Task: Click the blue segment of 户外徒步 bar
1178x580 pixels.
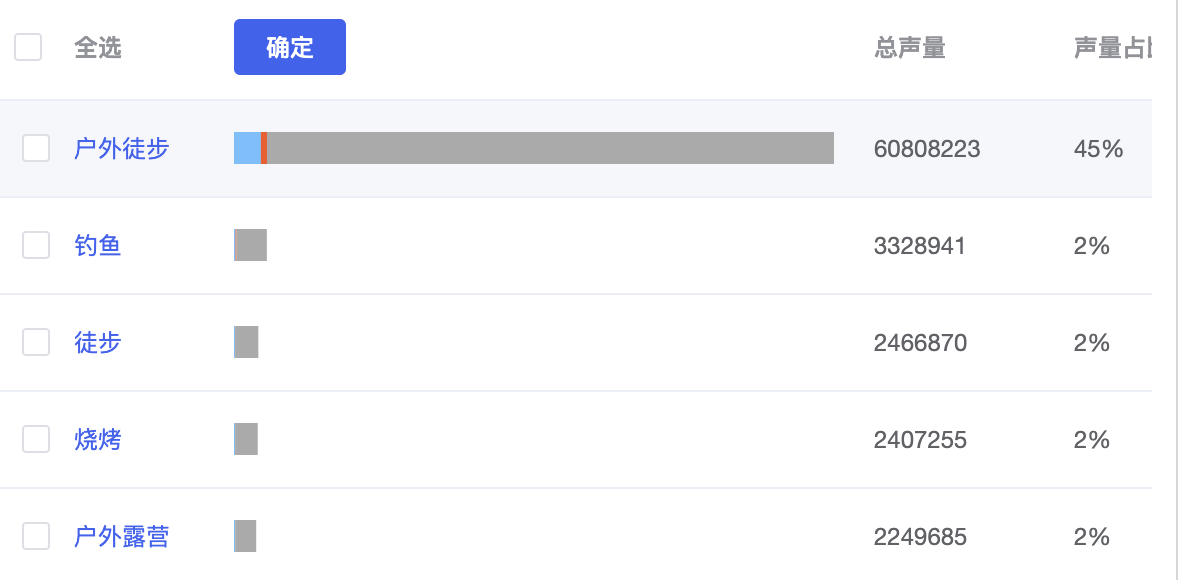Action: coord(247,148)
